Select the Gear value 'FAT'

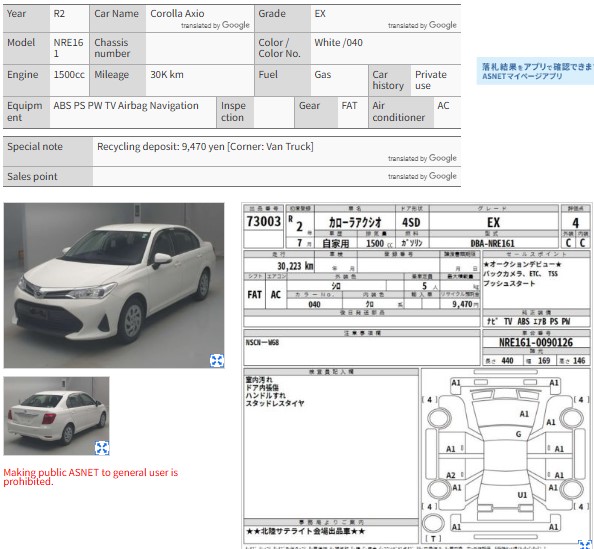[x=349, y=105]
